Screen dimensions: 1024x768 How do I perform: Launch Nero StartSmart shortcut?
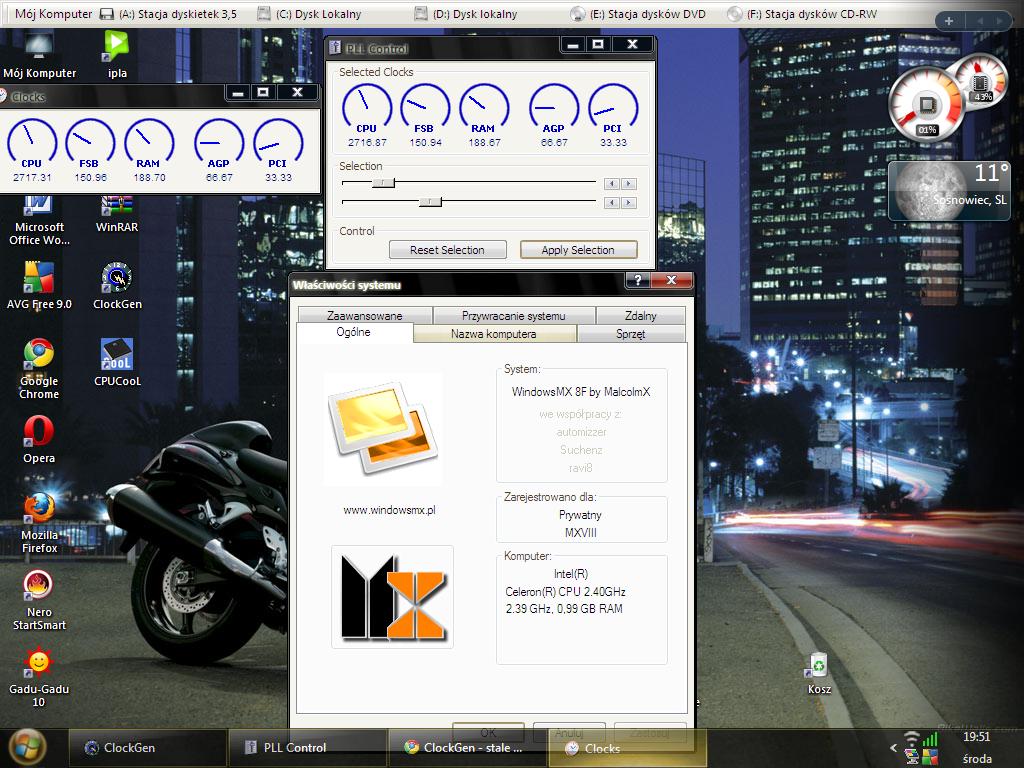(39, 600)
